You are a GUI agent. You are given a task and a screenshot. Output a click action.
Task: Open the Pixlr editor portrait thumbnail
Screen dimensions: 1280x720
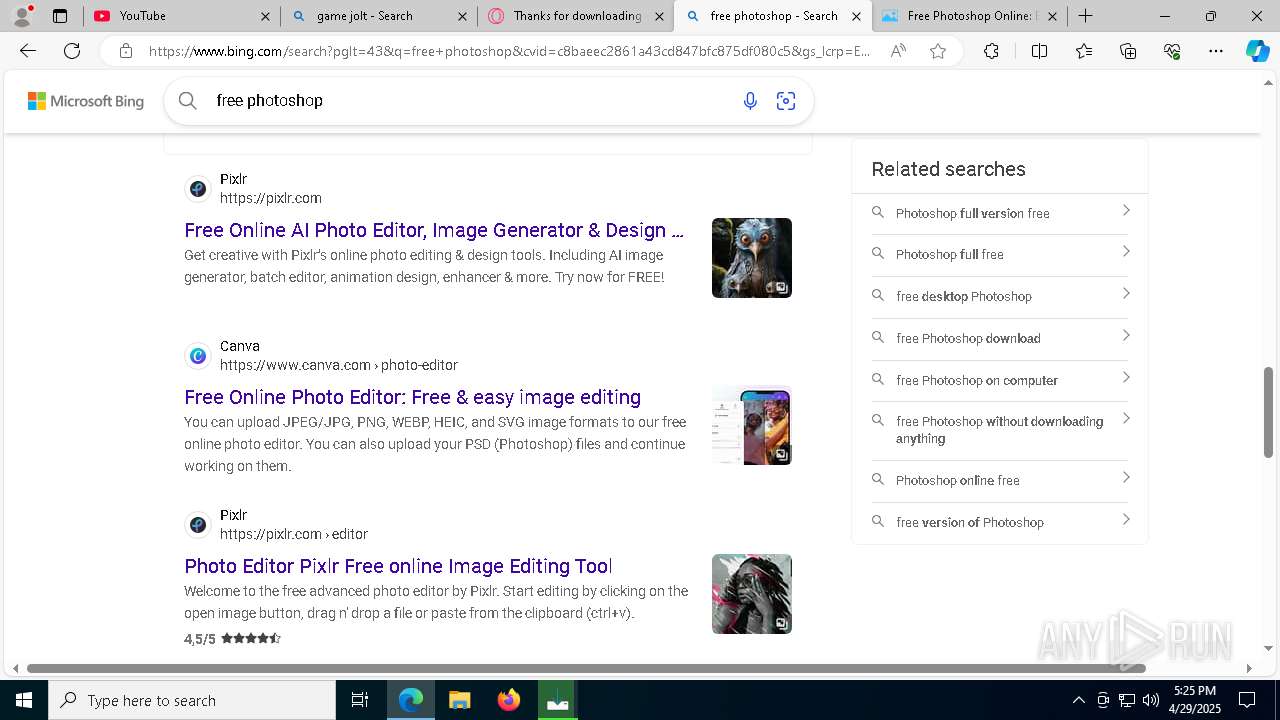tap(752, 594)
